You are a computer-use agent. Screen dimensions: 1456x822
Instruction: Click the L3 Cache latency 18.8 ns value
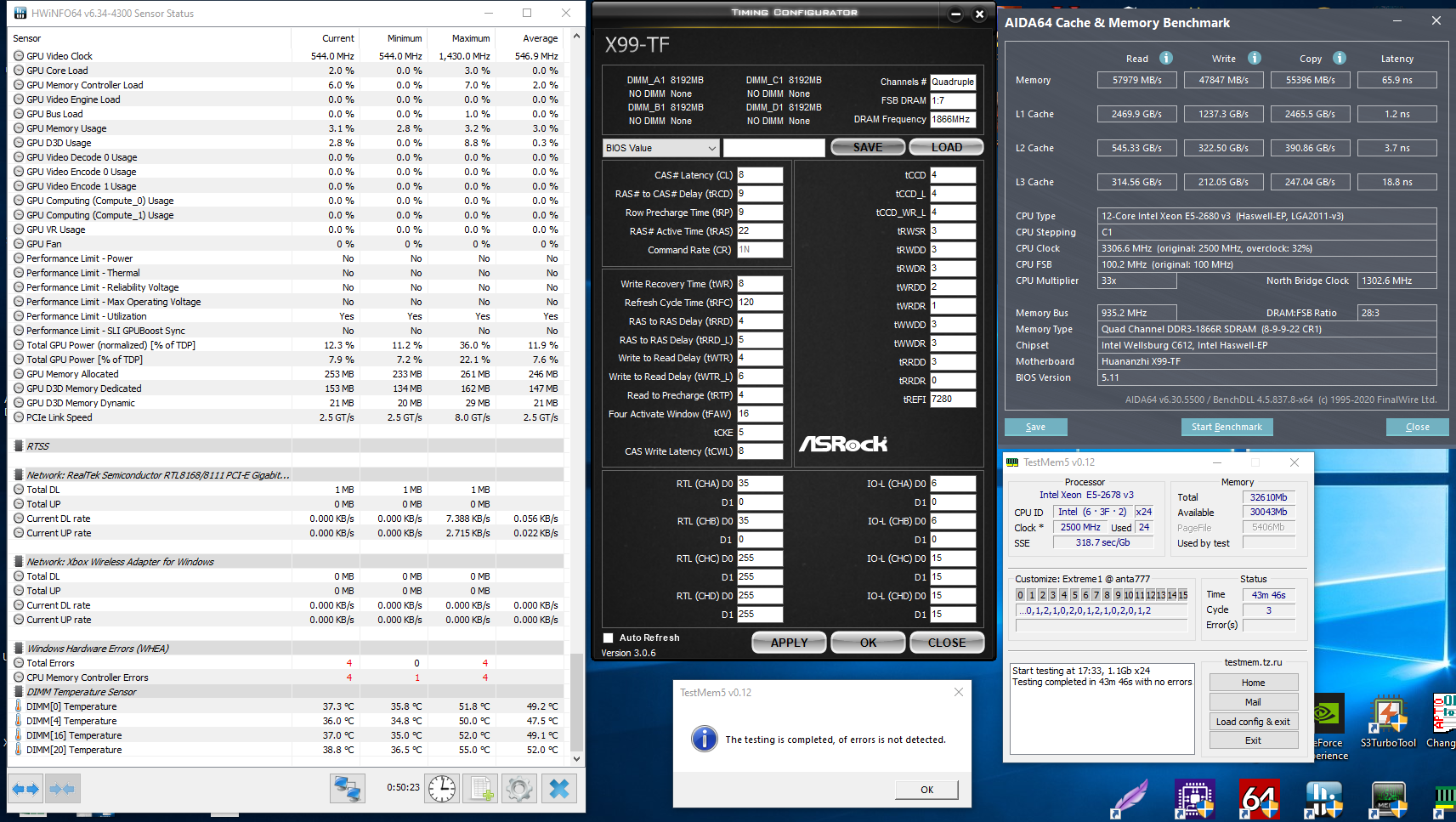(1397, 182)
